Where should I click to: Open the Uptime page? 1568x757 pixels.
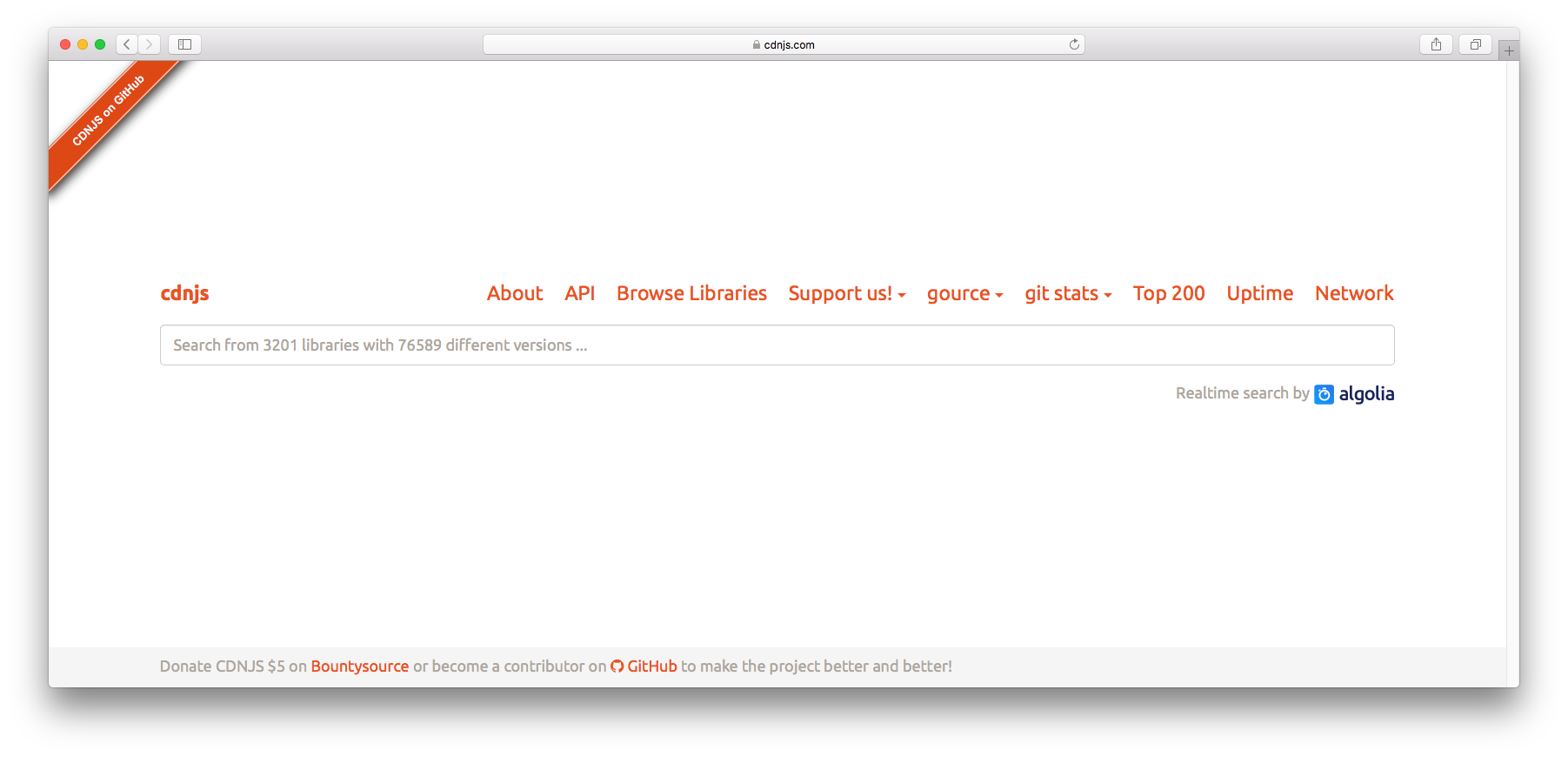tap(1260, 293)
